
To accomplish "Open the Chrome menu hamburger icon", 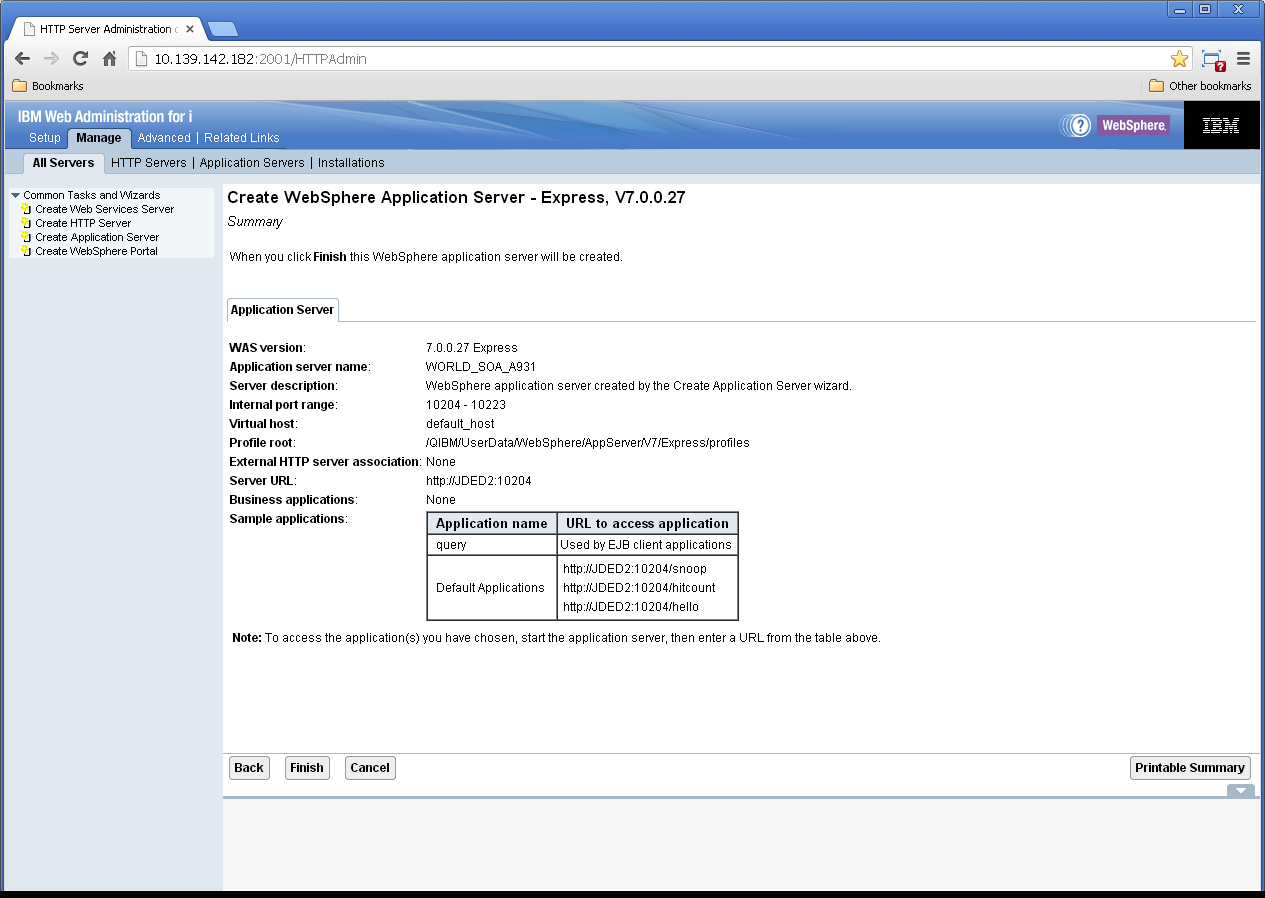I will (1243, 59).
